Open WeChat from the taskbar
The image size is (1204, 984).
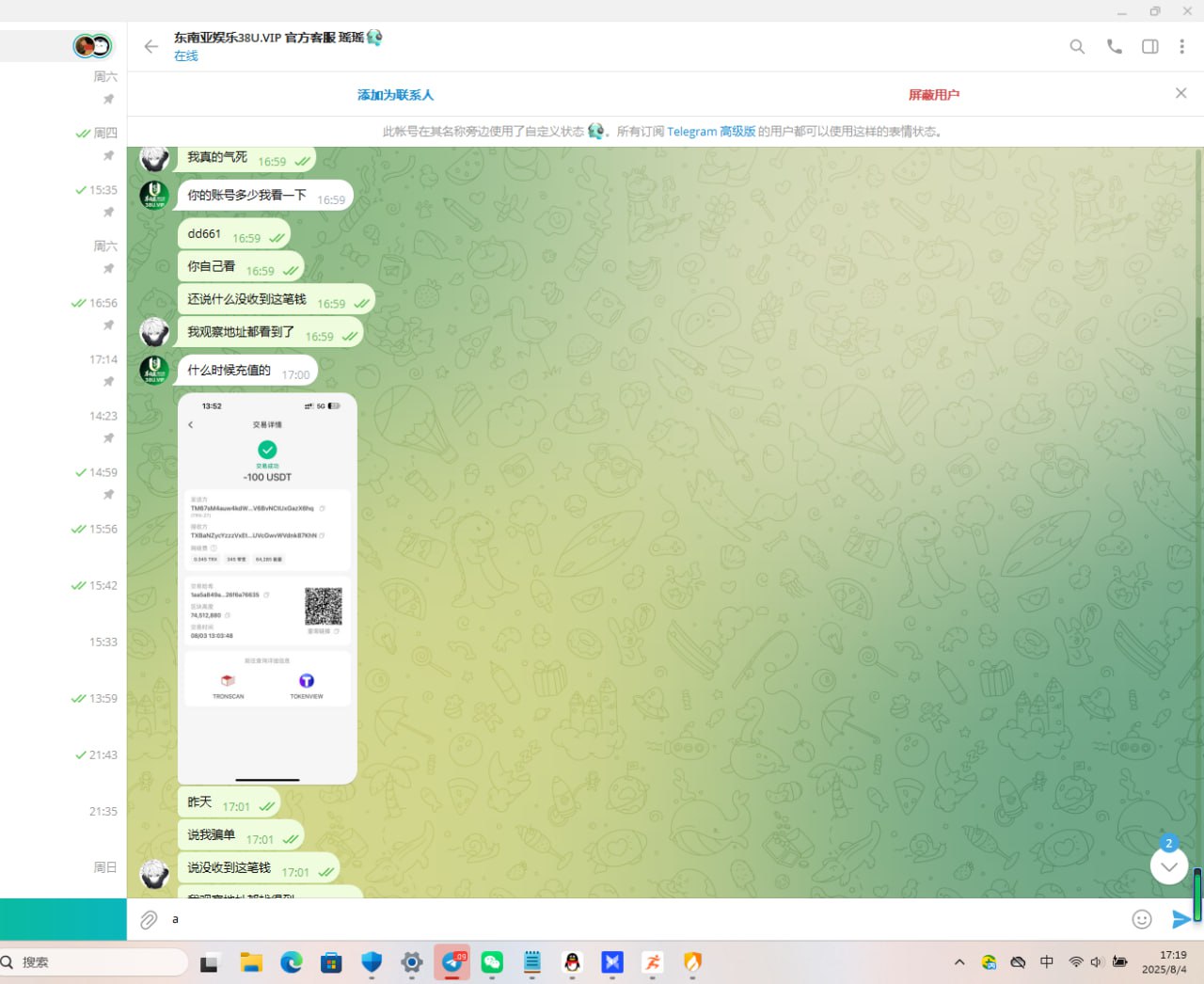492,962
